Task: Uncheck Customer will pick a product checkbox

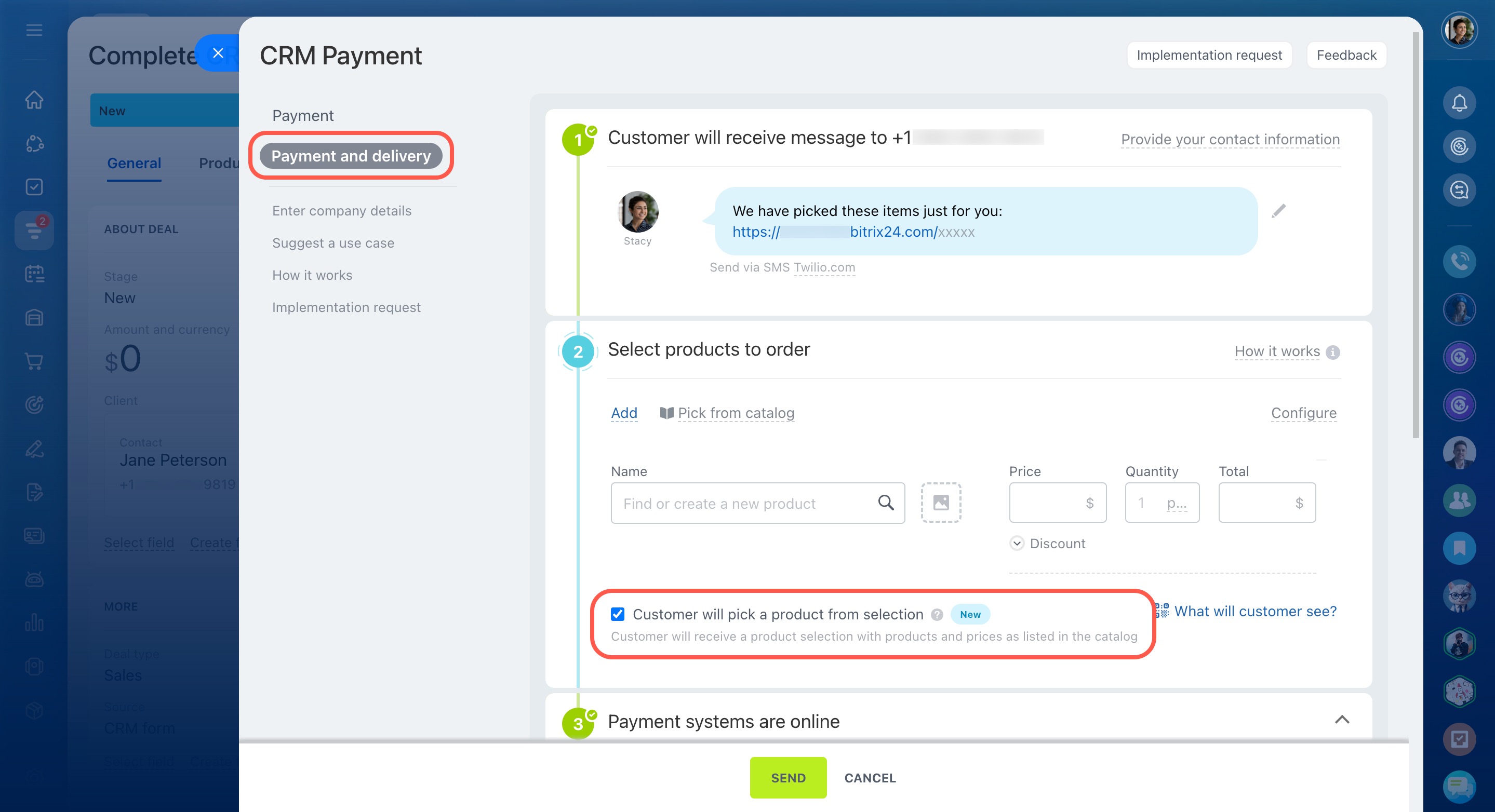Action: point(618,614)
